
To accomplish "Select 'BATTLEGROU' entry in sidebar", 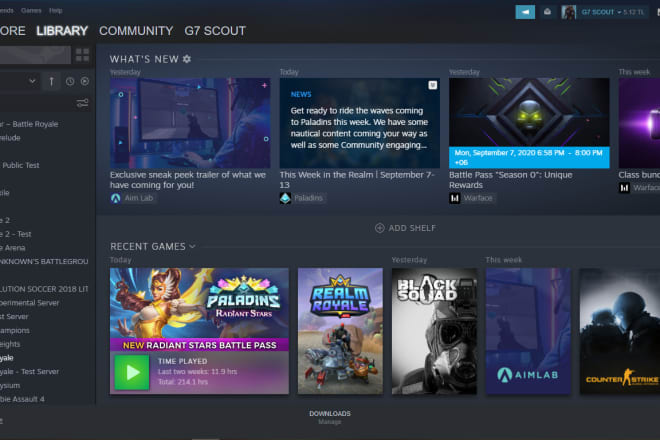I will [x=44, y=261].
